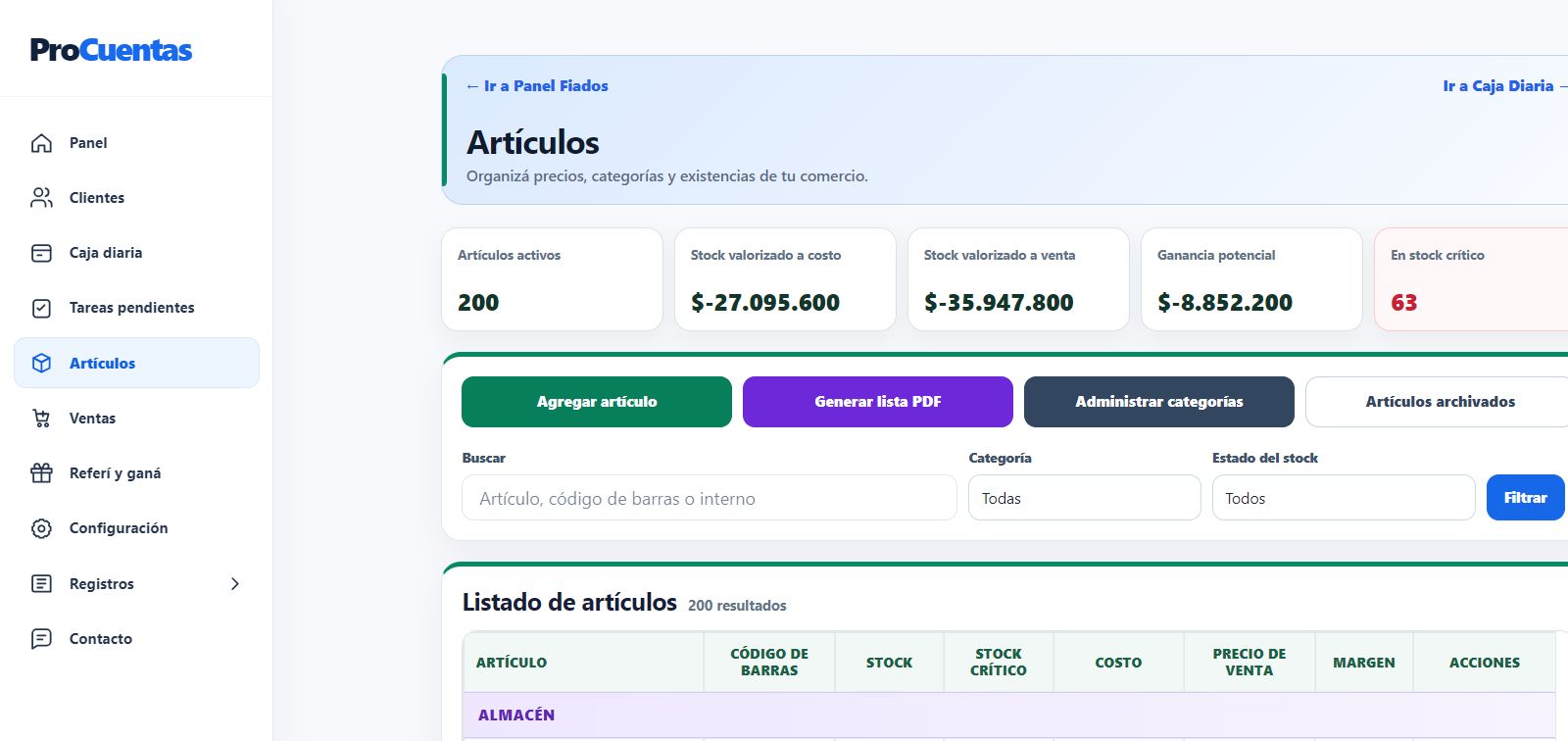This screenshot has height=741, width=1568.
Task: Click the Stock valorizado a venta card
Action: [1018, 279]
